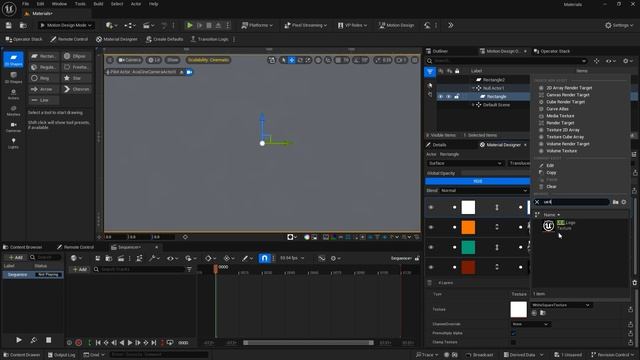Toggle visibility of the dark red layer
This screenshot has width=640, height=360.
tap(431, 267)
